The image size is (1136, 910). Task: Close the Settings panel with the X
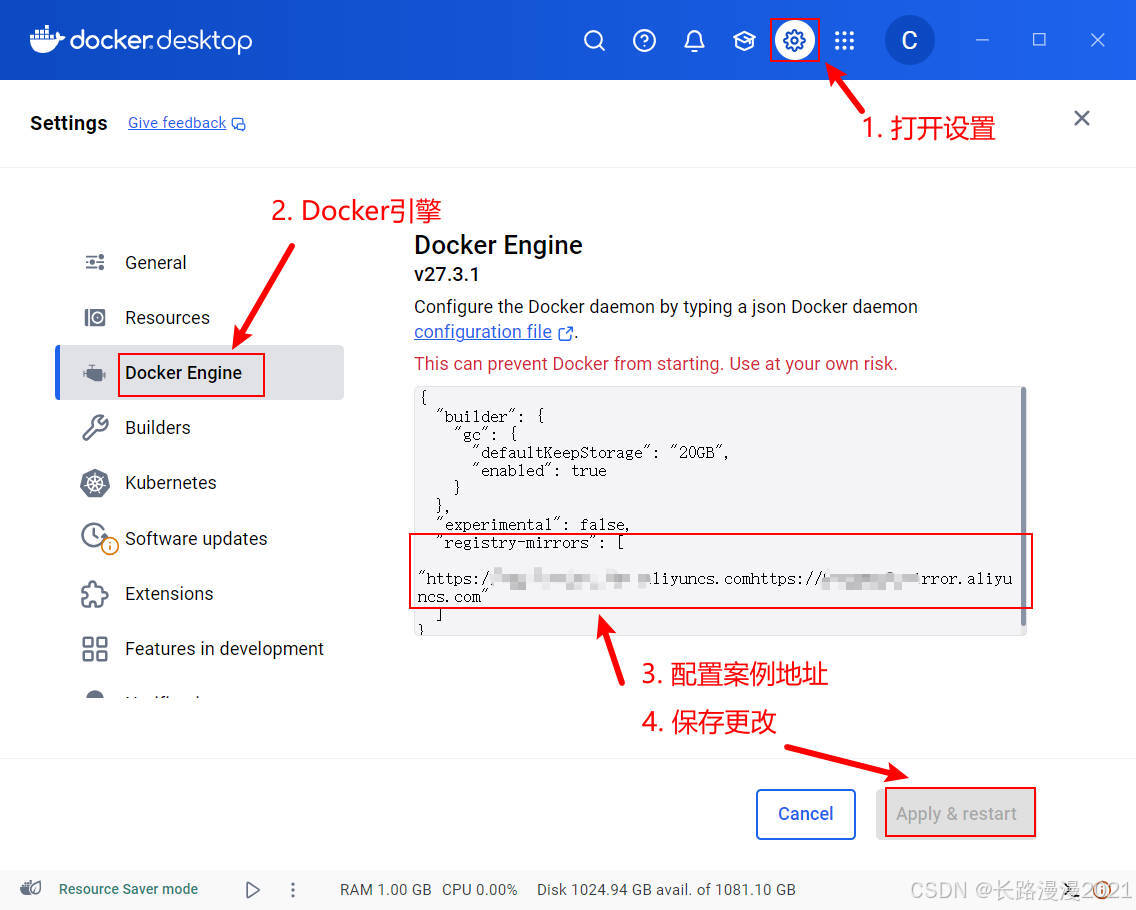[1082, 118]
